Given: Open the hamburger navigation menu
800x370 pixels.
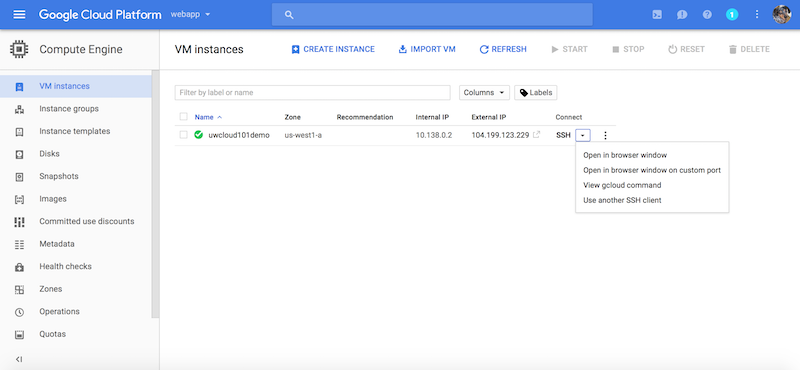Looking at the screenshot, I should coord(19,14).
